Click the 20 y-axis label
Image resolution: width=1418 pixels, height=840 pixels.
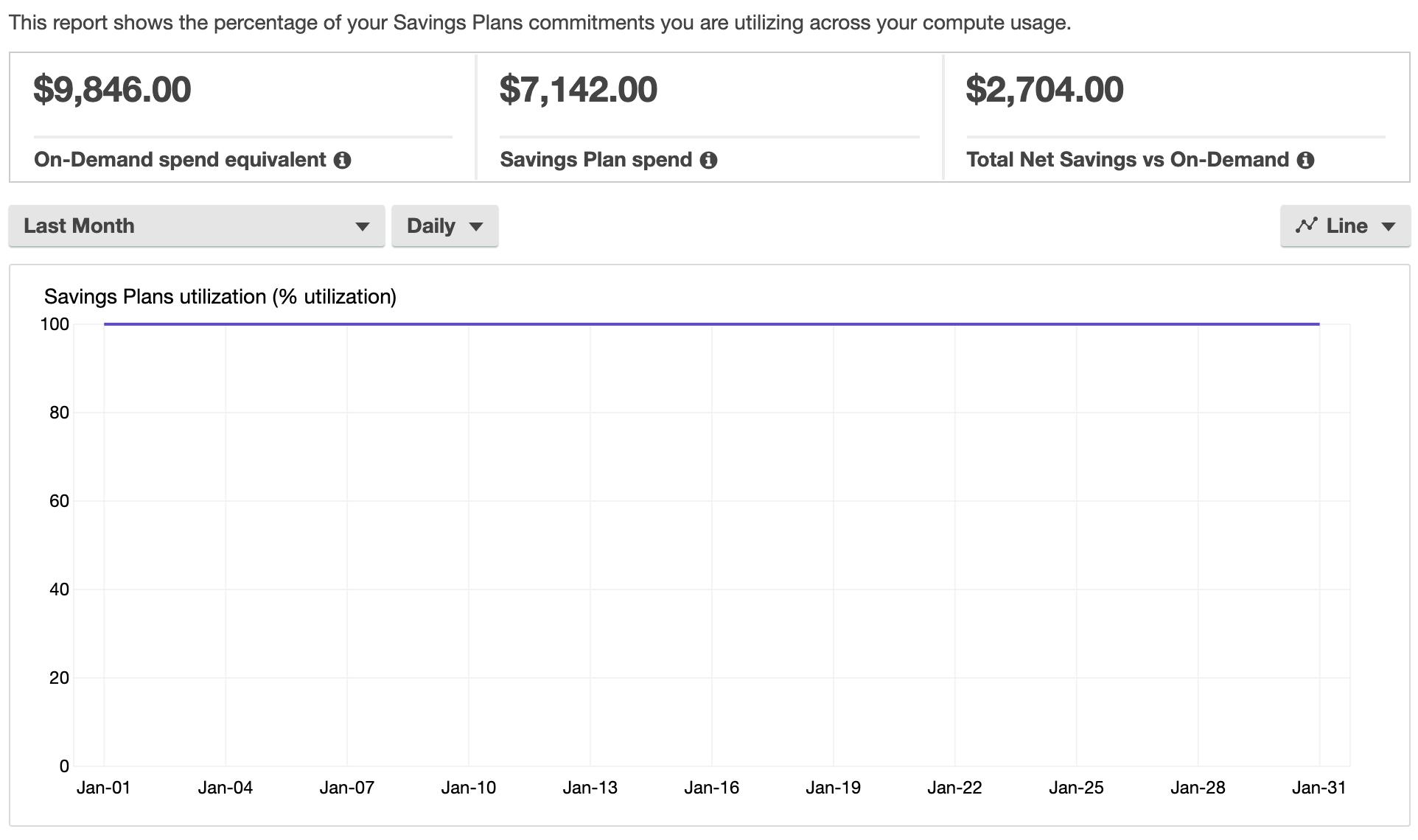pyautogui.click(x=60, y=678)
